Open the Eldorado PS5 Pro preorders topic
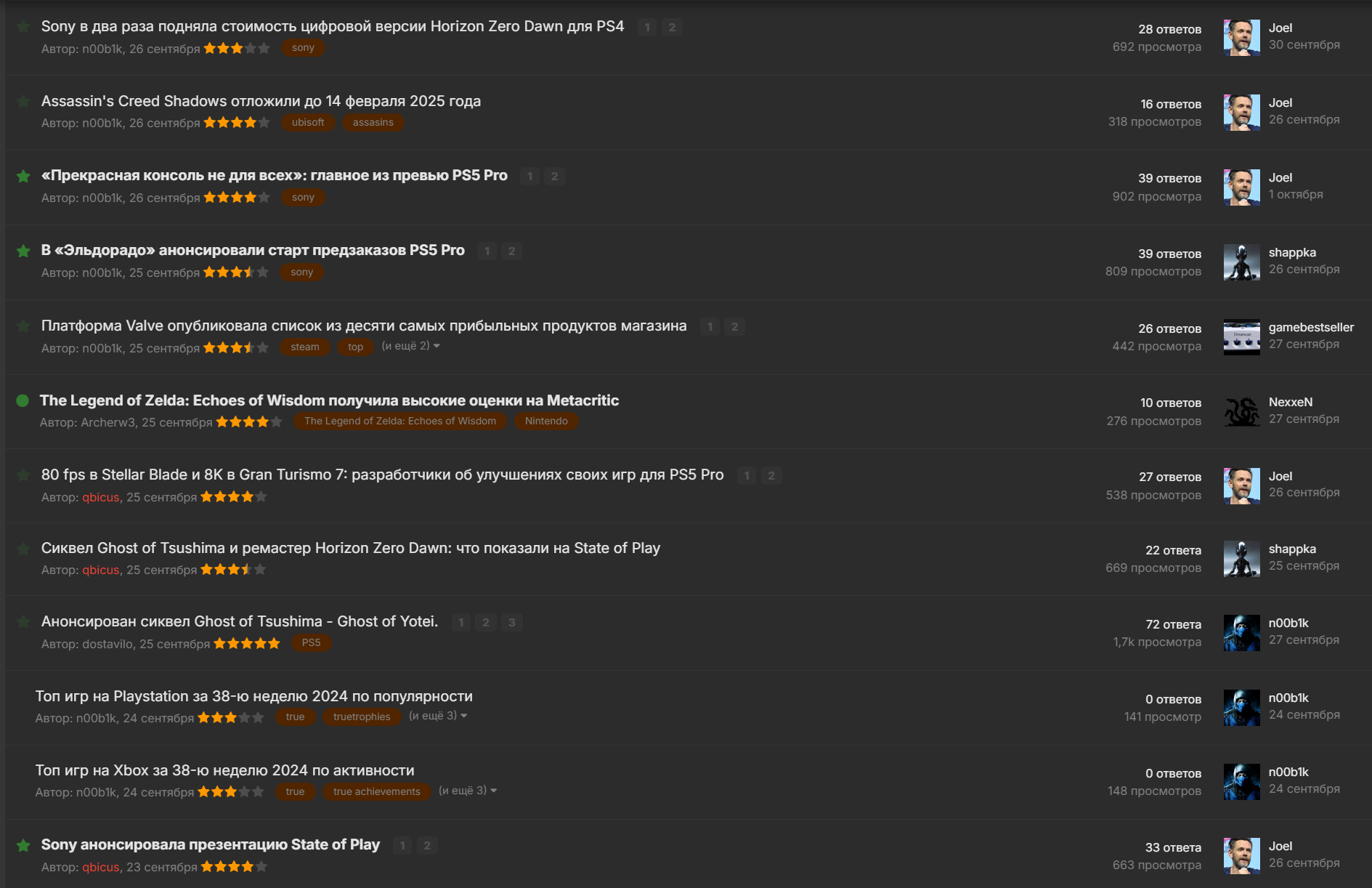The height and width of the screenshot is (888, 1372). 253,250
